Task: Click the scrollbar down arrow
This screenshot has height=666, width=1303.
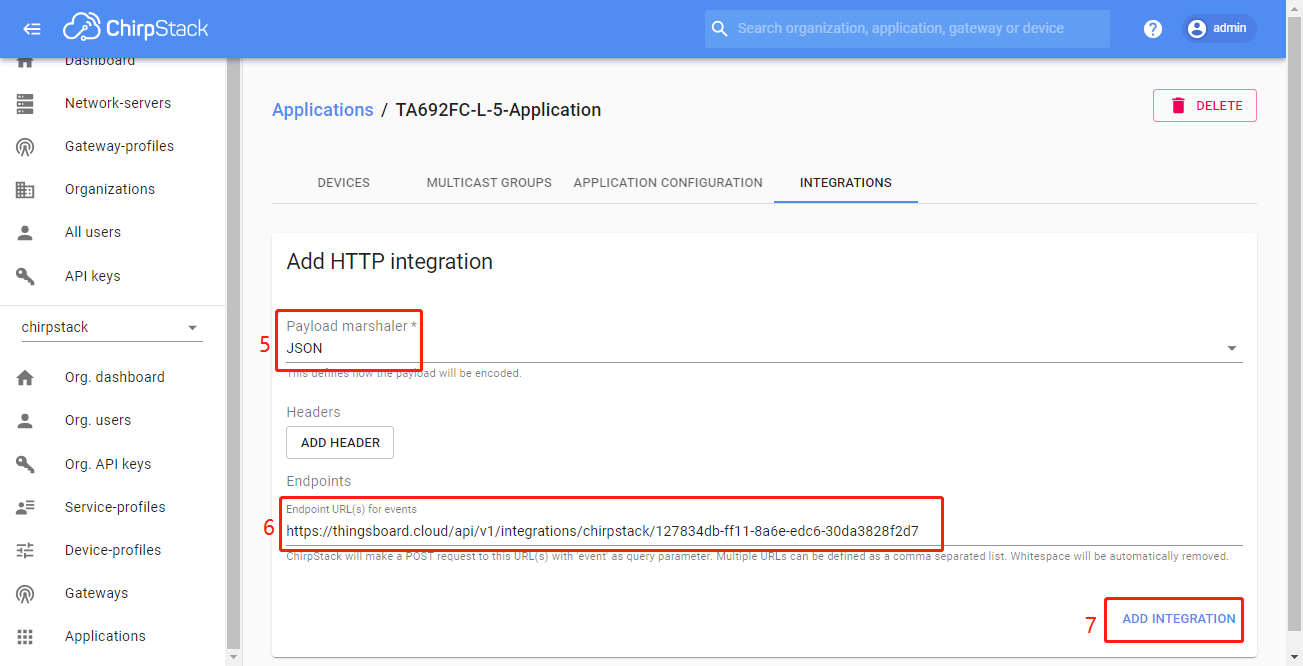Action: click(234, 657)
